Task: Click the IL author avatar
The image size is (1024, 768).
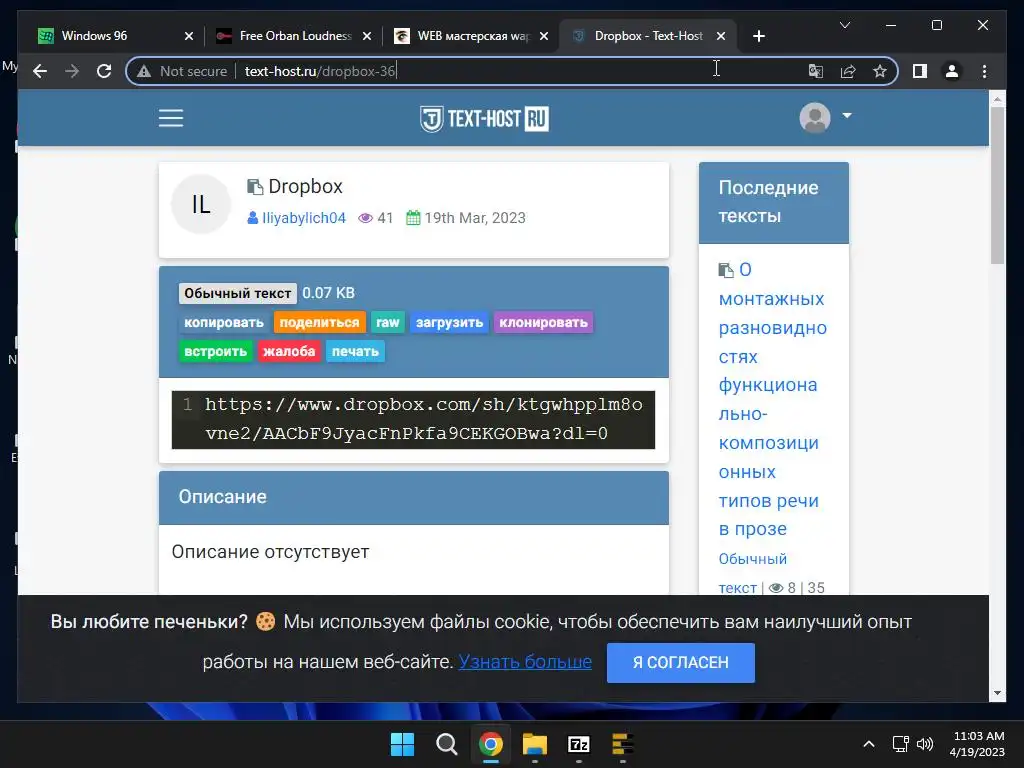Action: click(201, 204)
